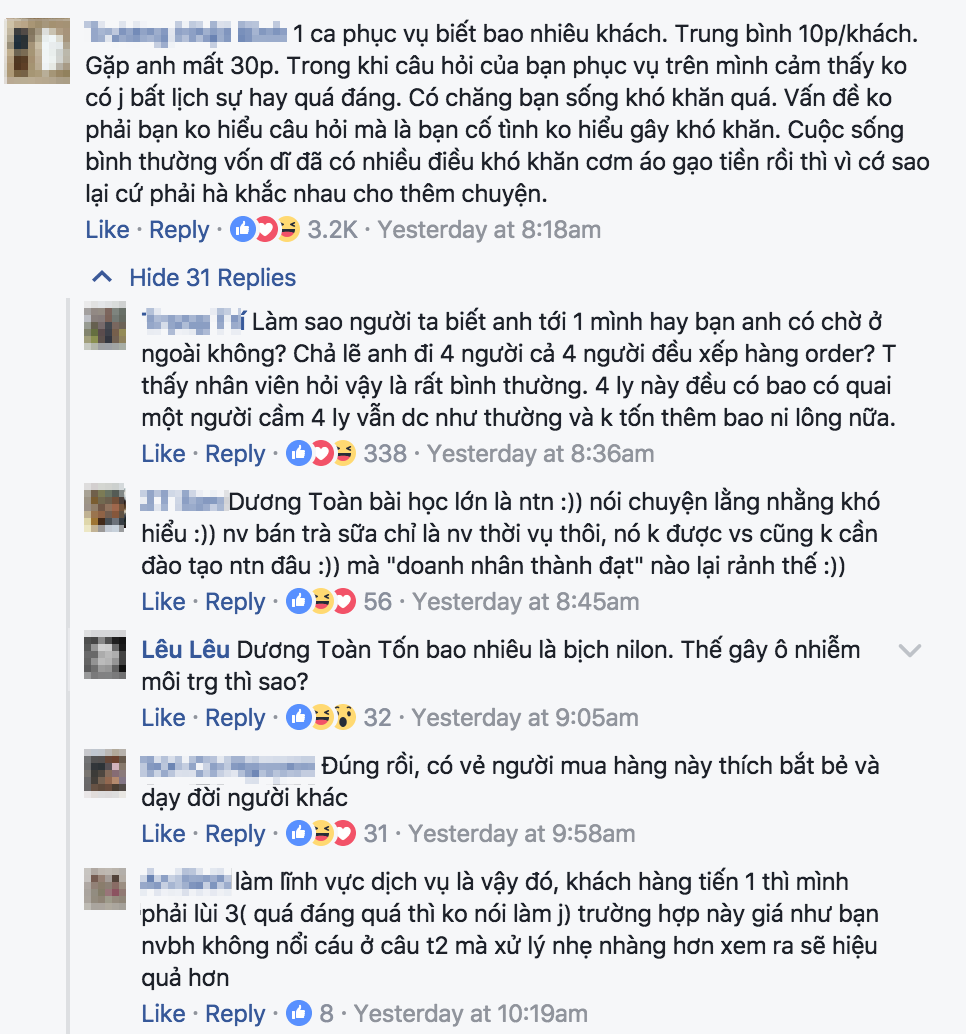Reply to the comment posted at 10:19am

coord(235,1014)
